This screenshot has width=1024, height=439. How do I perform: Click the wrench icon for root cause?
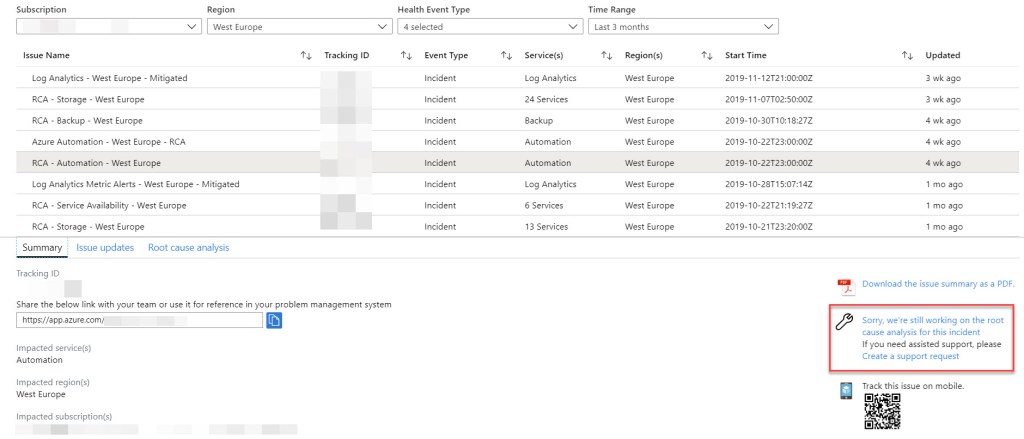pos(844,321)
